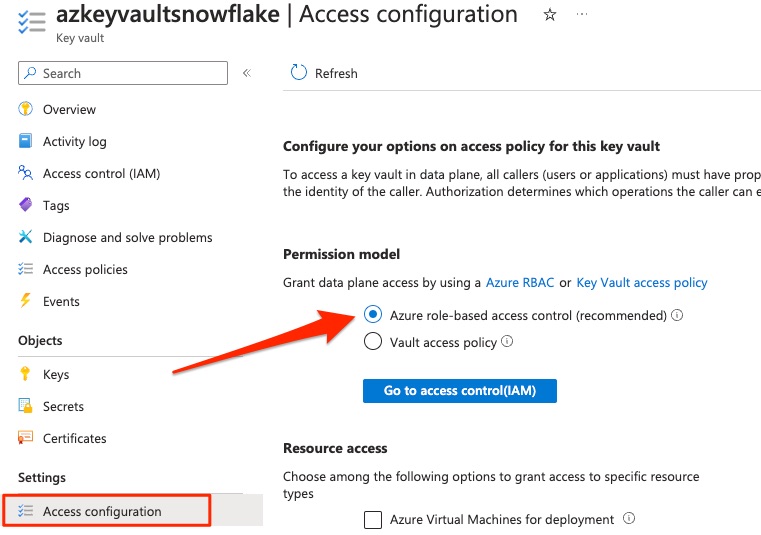Screen dimensions: 761x535
Task: Open the Key Vault access policy link
Action: (x=641, y=283)
